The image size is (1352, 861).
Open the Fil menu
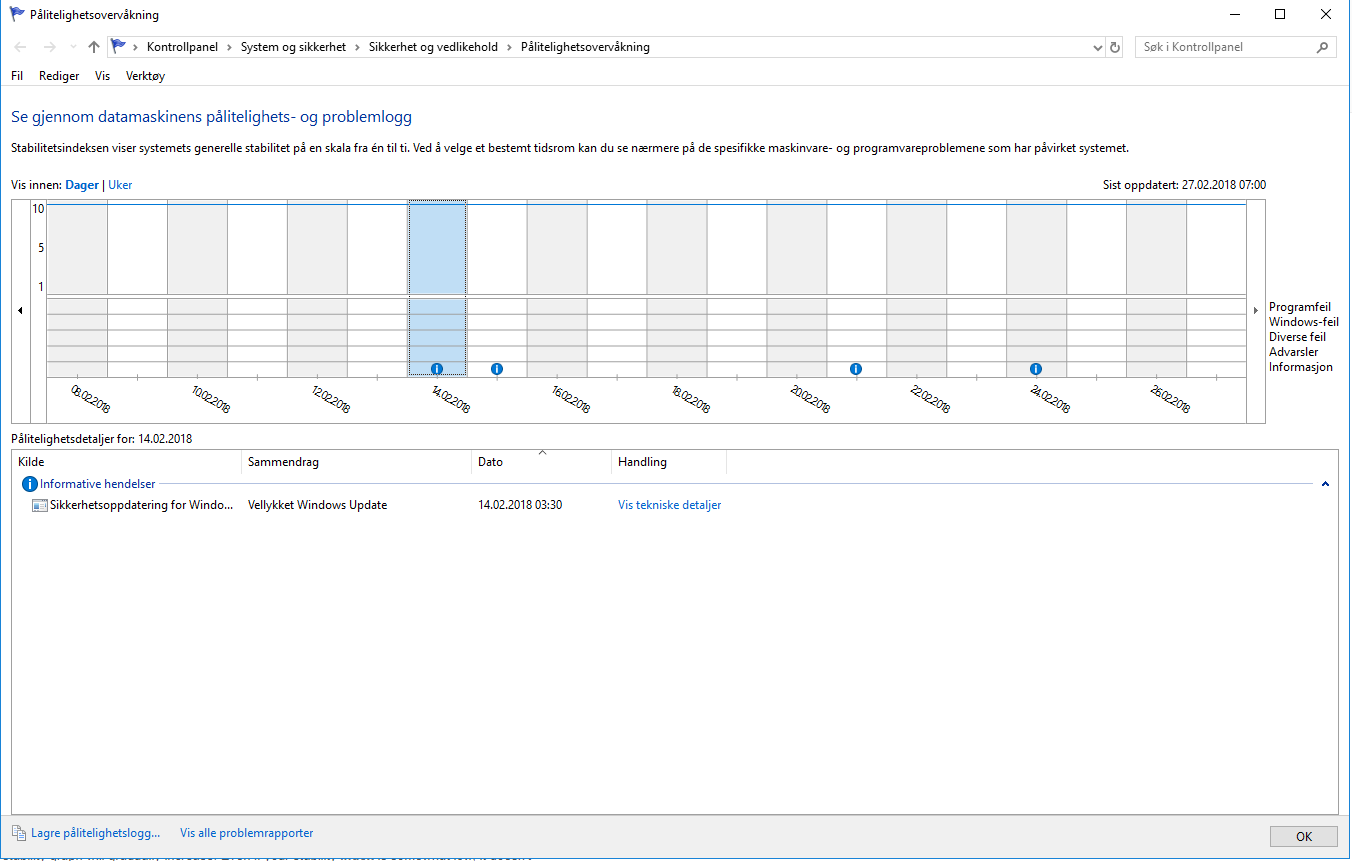click(x=17, y=76)
